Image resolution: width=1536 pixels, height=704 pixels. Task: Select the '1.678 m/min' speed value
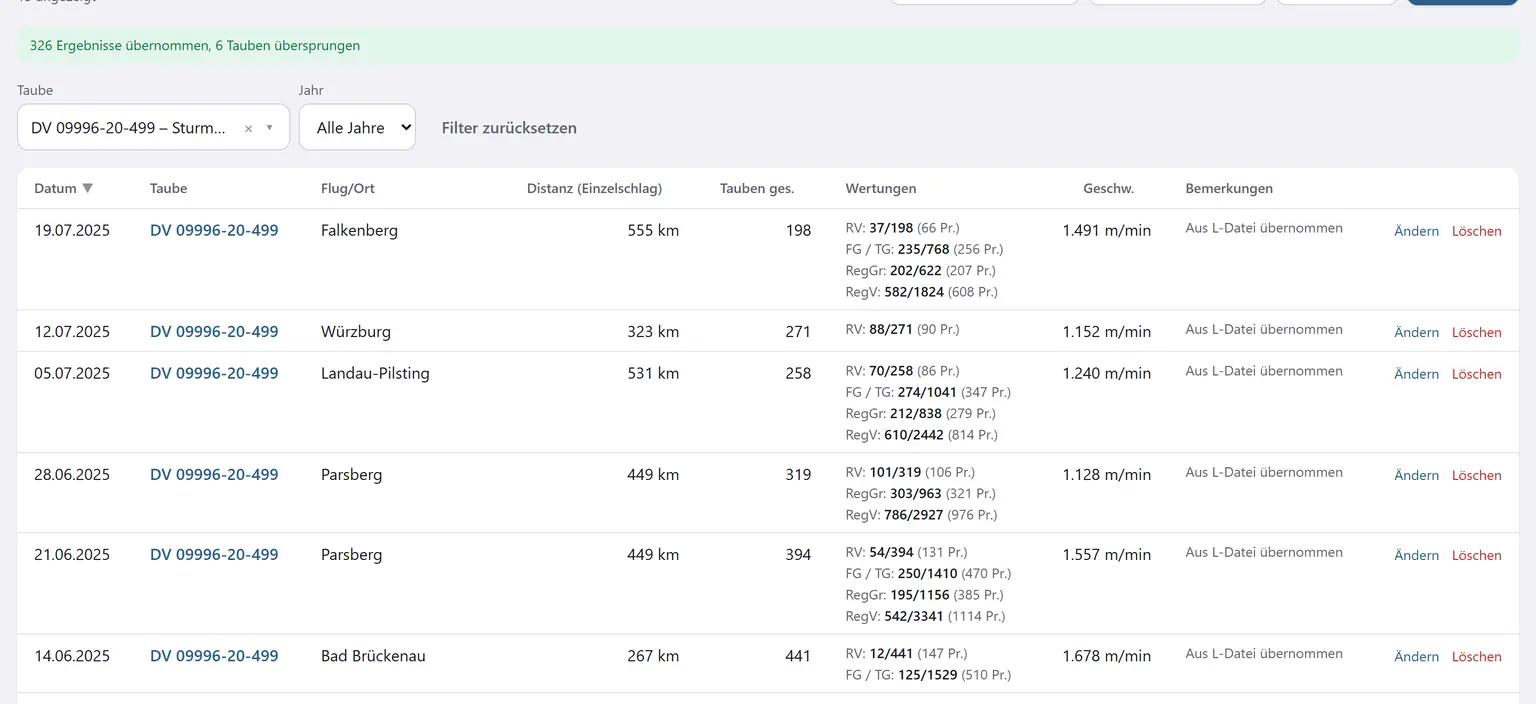(x=1107, y=656)
